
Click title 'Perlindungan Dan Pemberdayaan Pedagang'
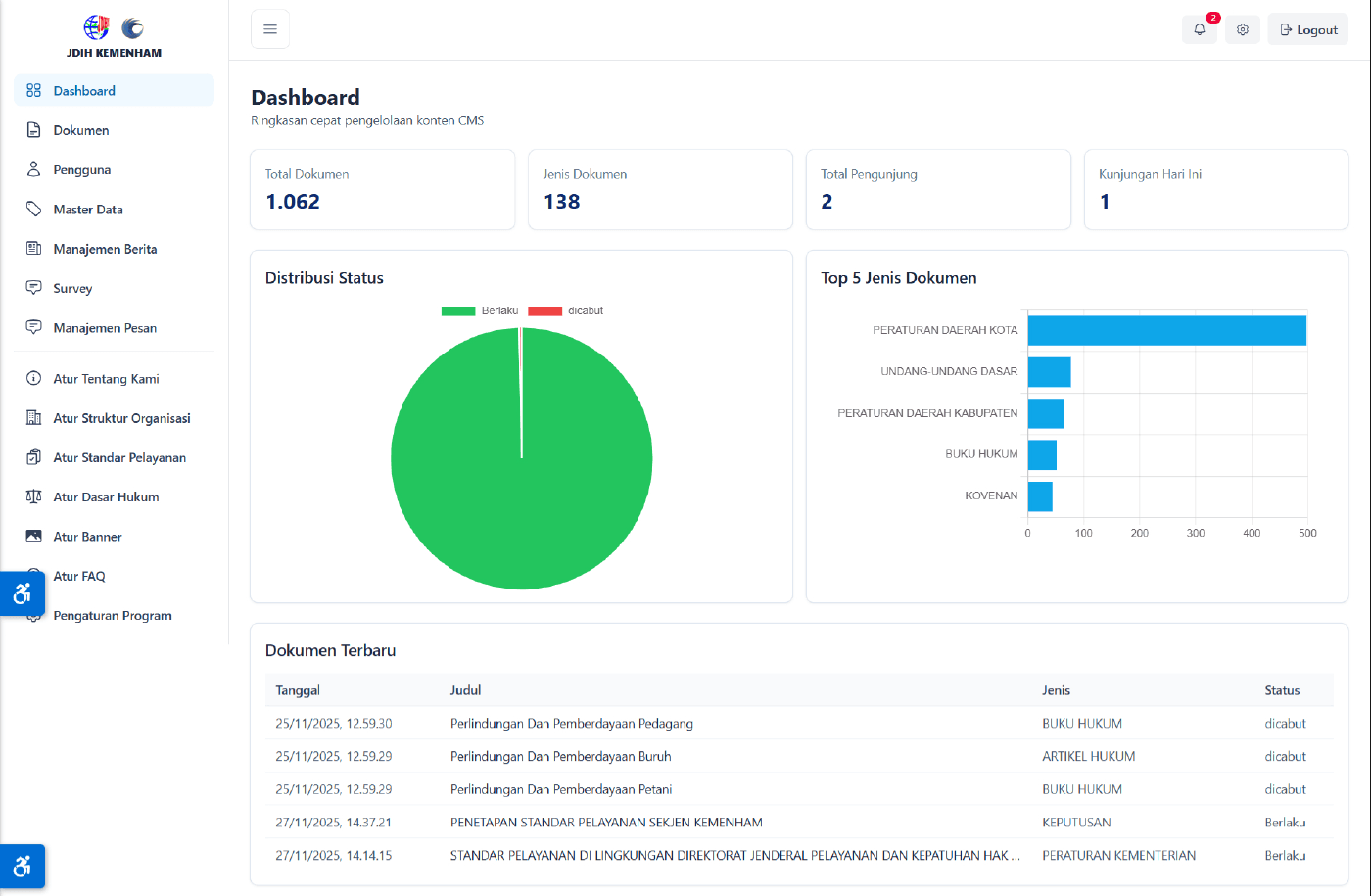pyautogui.click(x=572, y=724)
